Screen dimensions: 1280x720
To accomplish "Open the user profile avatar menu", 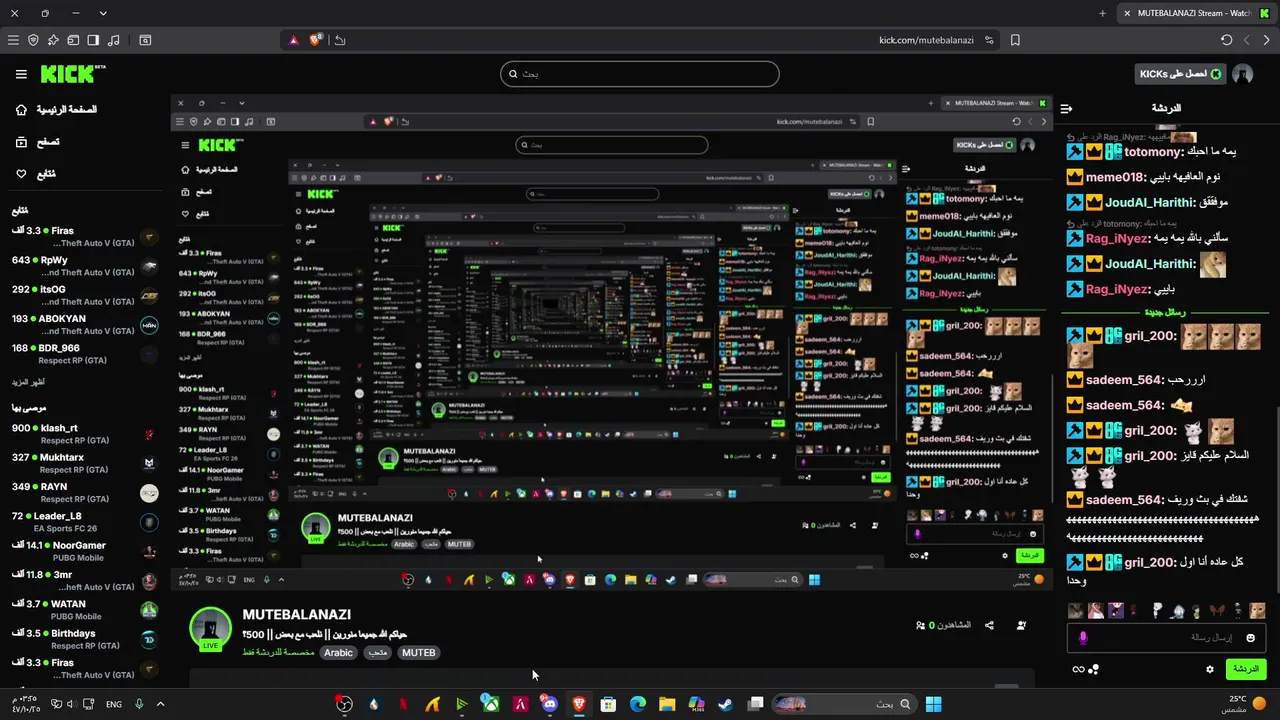I will pos(1243,74).
